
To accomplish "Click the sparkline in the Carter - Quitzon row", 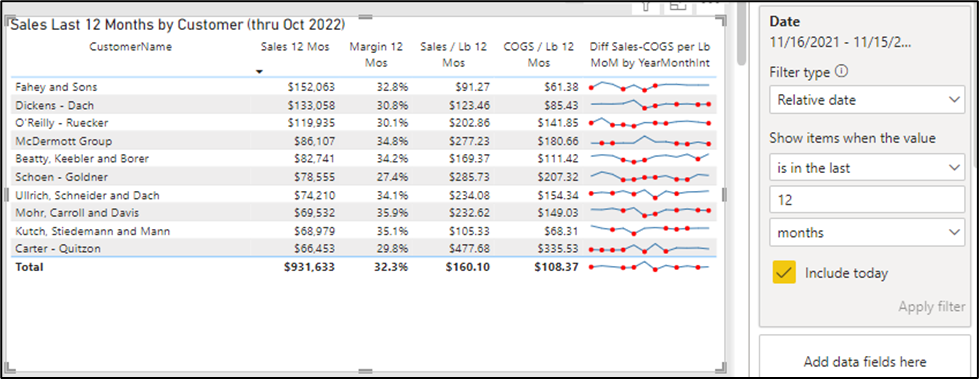I will click(650, 249).
